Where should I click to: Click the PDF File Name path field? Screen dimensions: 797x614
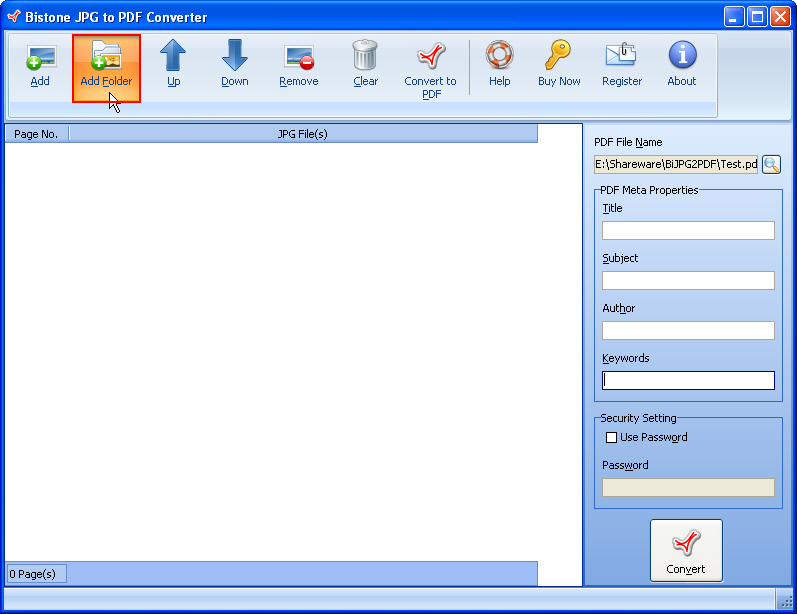click(x=676, y=165)
